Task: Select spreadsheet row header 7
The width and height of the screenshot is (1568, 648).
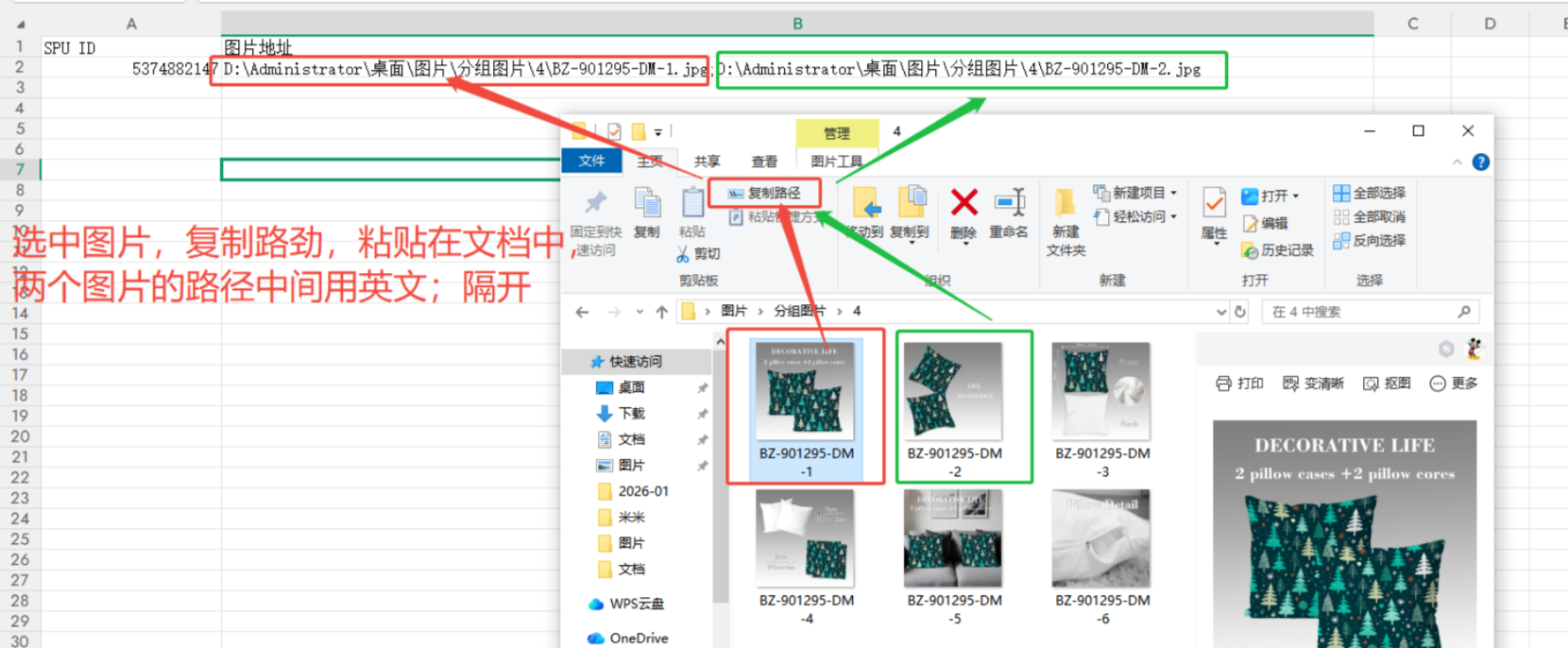Action: point(20,170)
